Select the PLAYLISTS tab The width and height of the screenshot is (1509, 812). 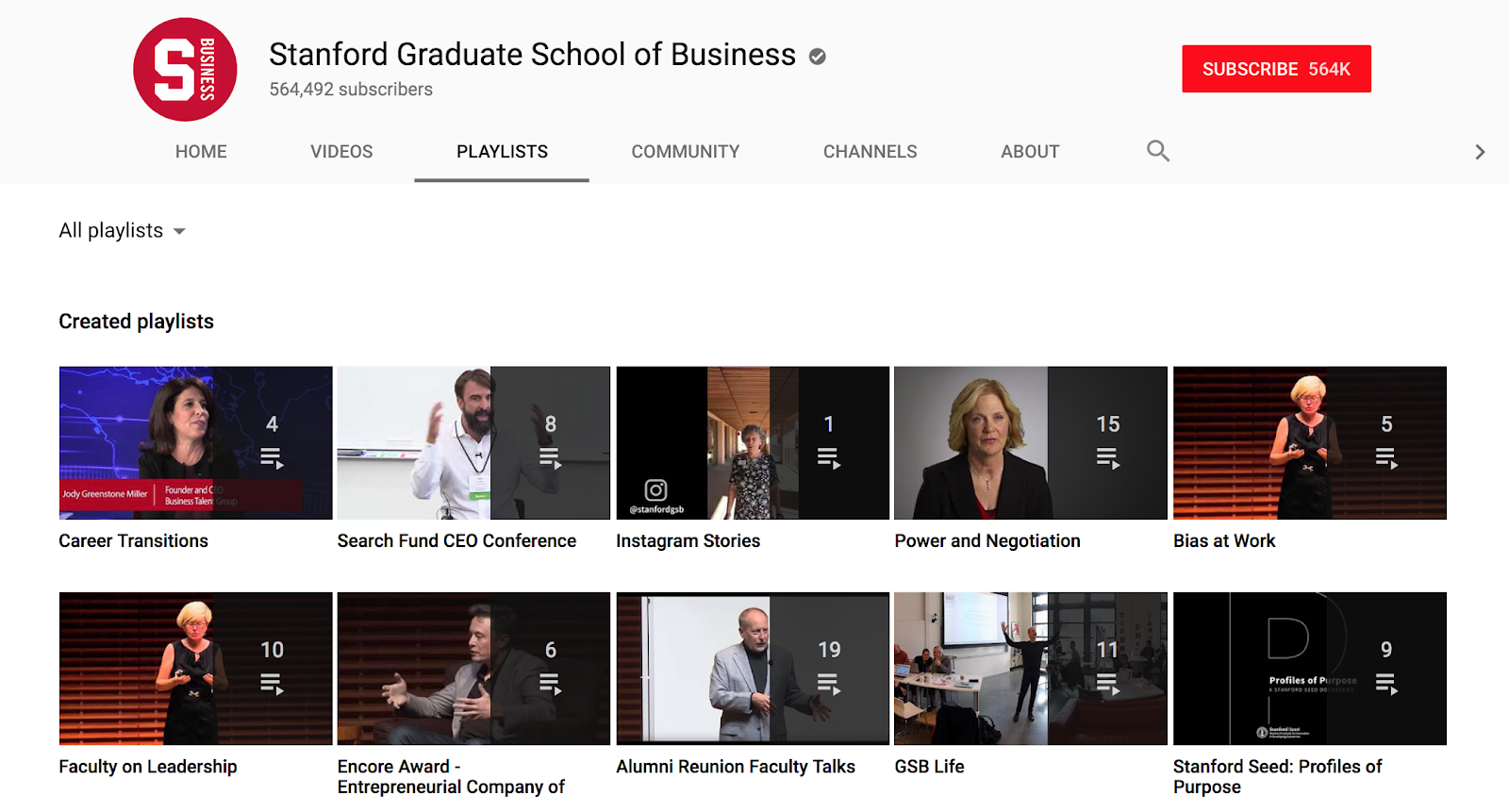pos(502,152)
